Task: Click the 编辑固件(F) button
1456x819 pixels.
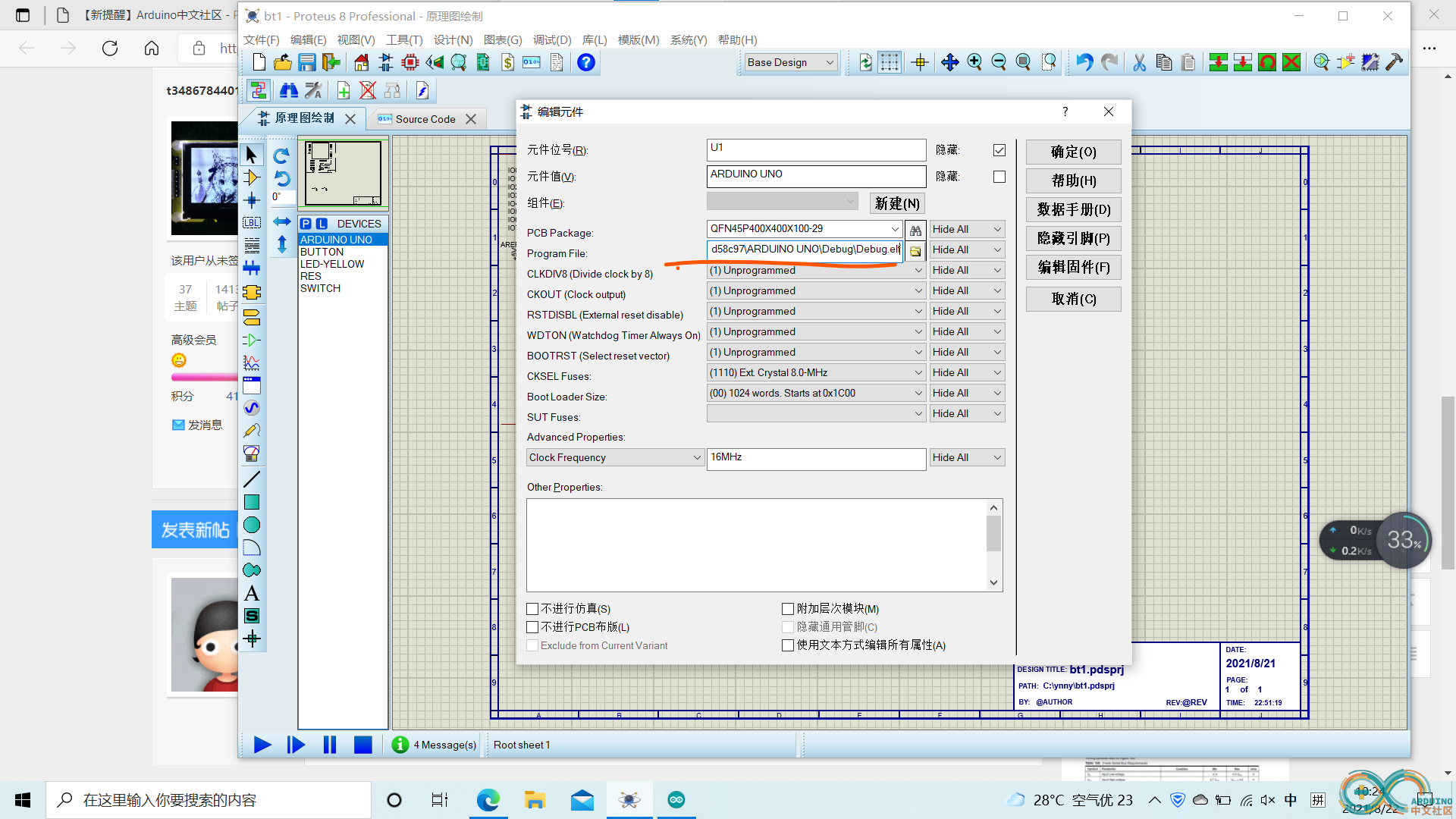Action: pyautogui.click(x=1073, y=268)
